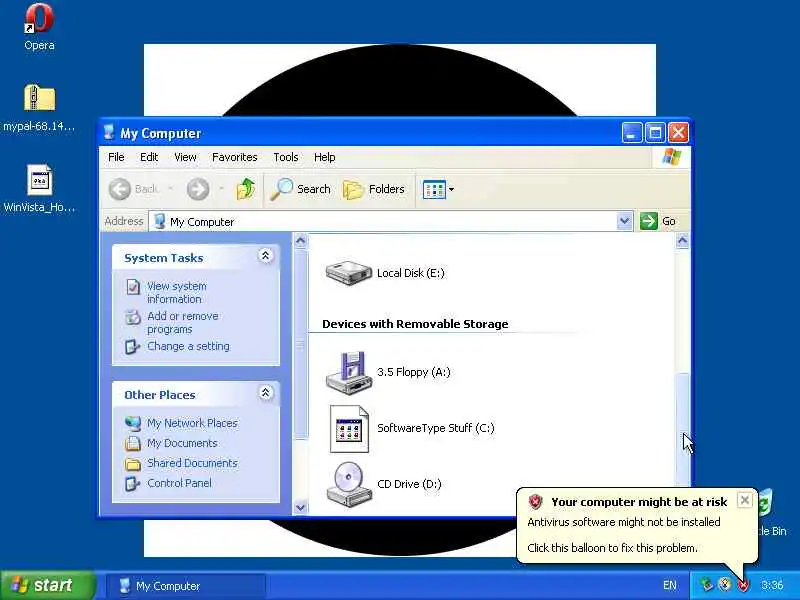Toggle the Folders pane button

point(374,189)
